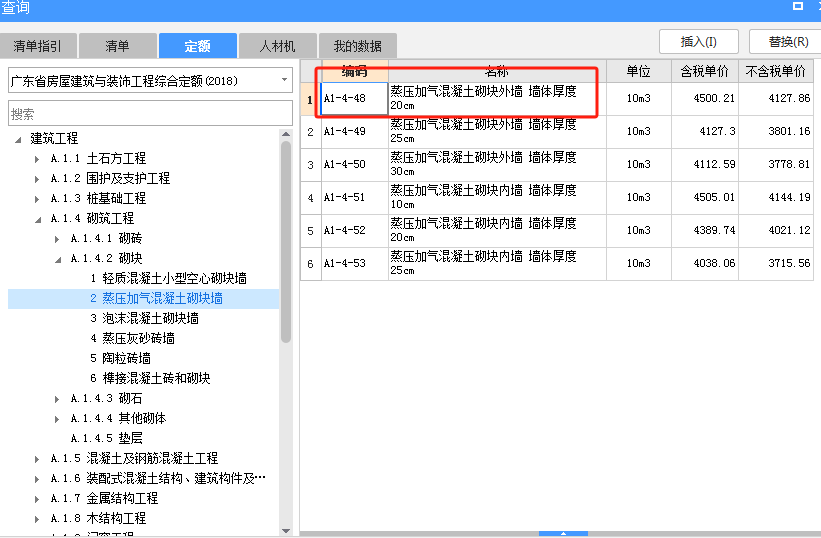821x538 pixels.
Task: Collapse the 建筑工程 root node
Action: point(18,140)
